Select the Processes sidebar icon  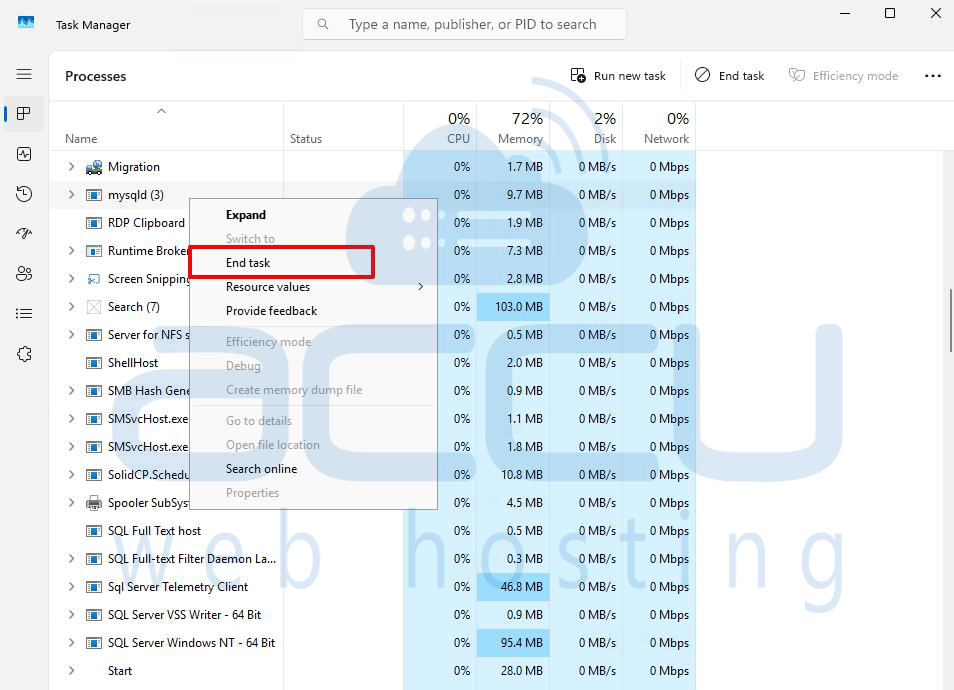coord(24,114)
